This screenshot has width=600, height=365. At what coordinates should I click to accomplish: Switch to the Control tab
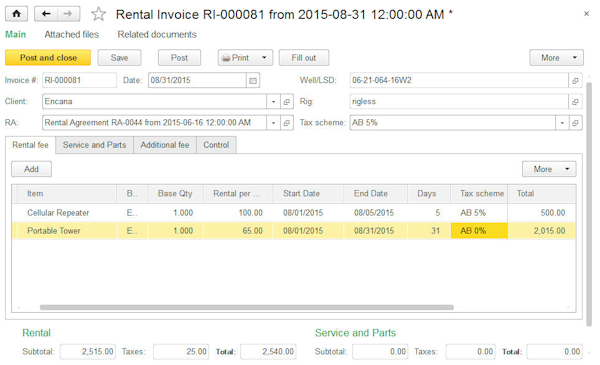point(216,145)
